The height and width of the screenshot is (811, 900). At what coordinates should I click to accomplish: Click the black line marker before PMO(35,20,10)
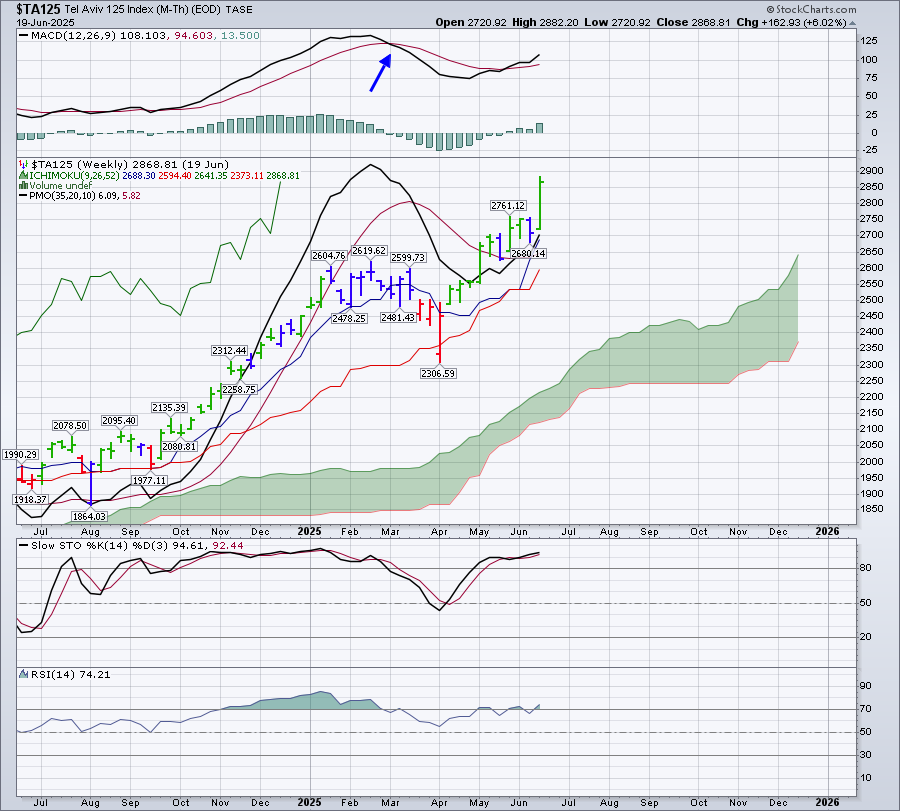point(24,196)
